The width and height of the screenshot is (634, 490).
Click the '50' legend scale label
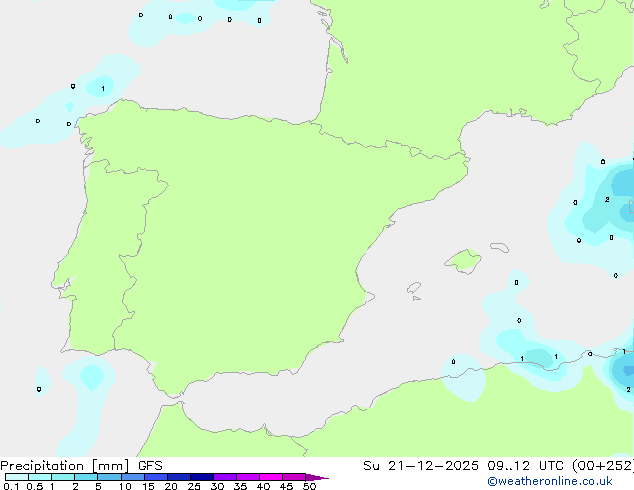pos(310,486)
